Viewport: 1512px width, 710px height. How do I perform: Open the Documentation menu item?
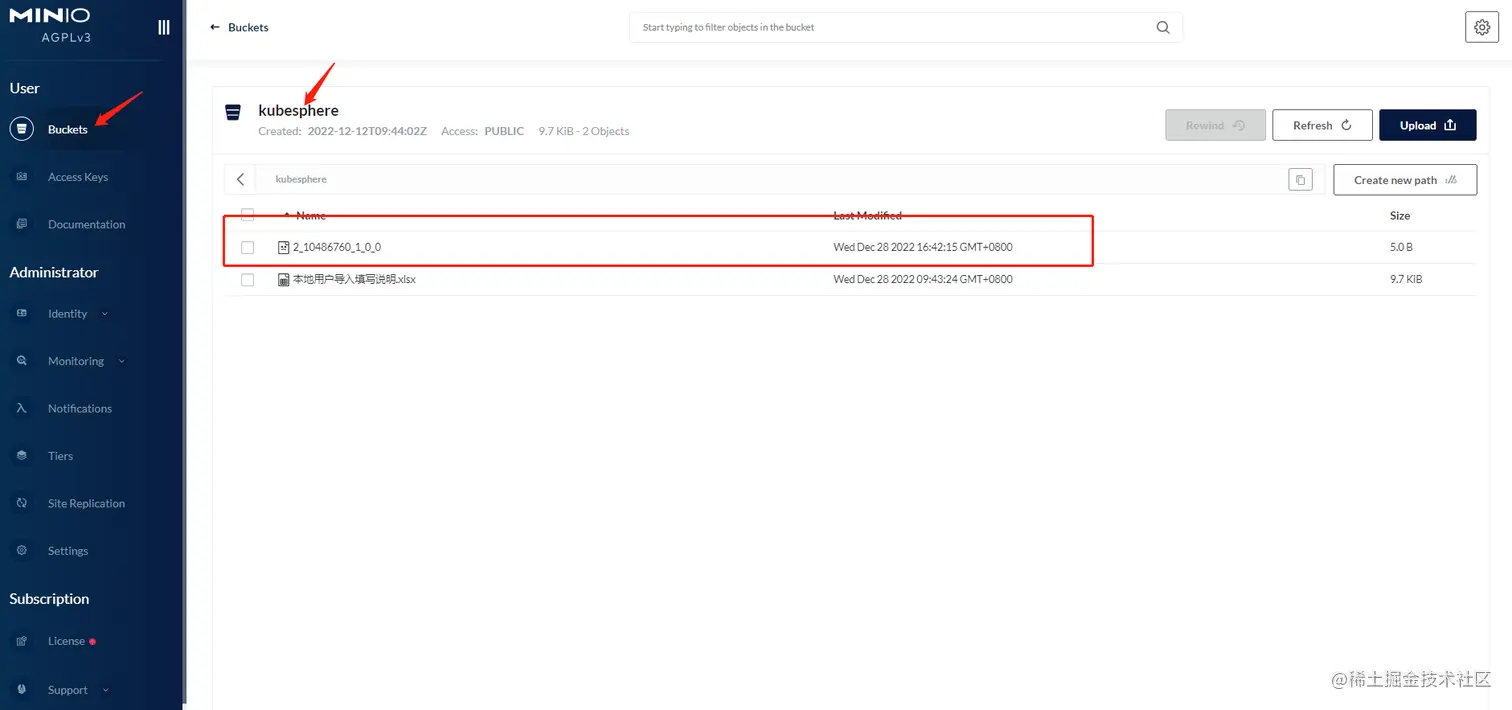coord(87,224)
